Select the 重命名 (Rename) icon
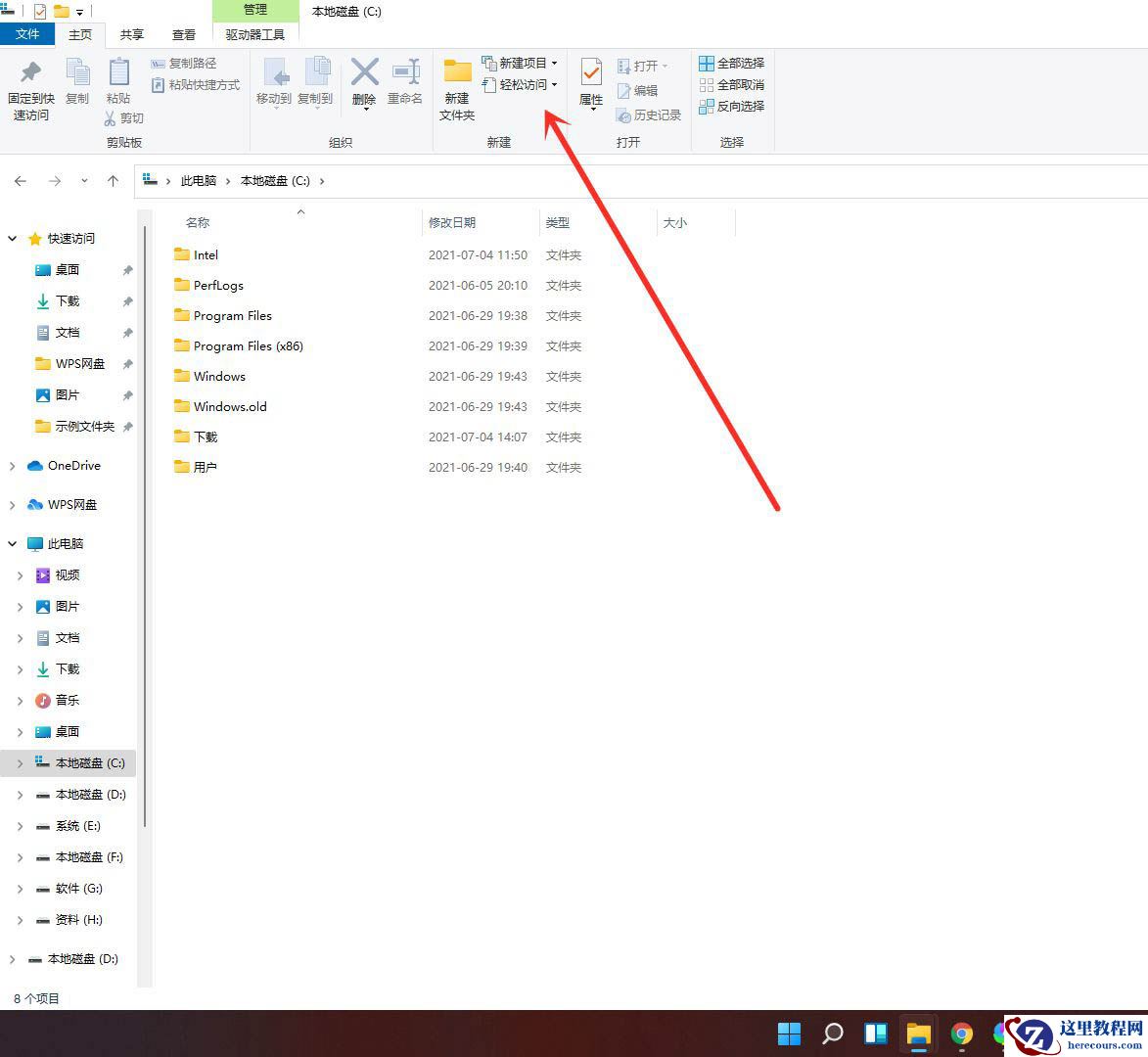 (404, 83)
